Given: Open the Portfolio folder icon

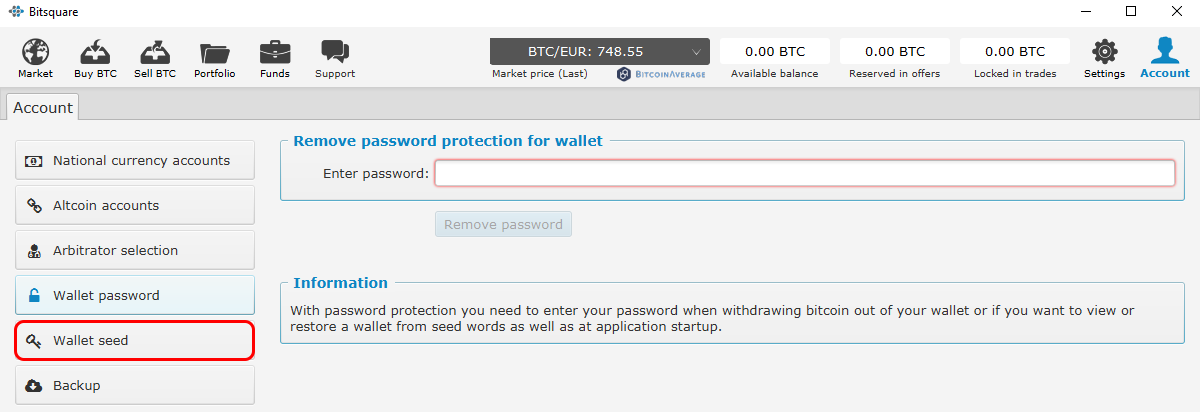Looking at the screenshot, I should point(215,52).
